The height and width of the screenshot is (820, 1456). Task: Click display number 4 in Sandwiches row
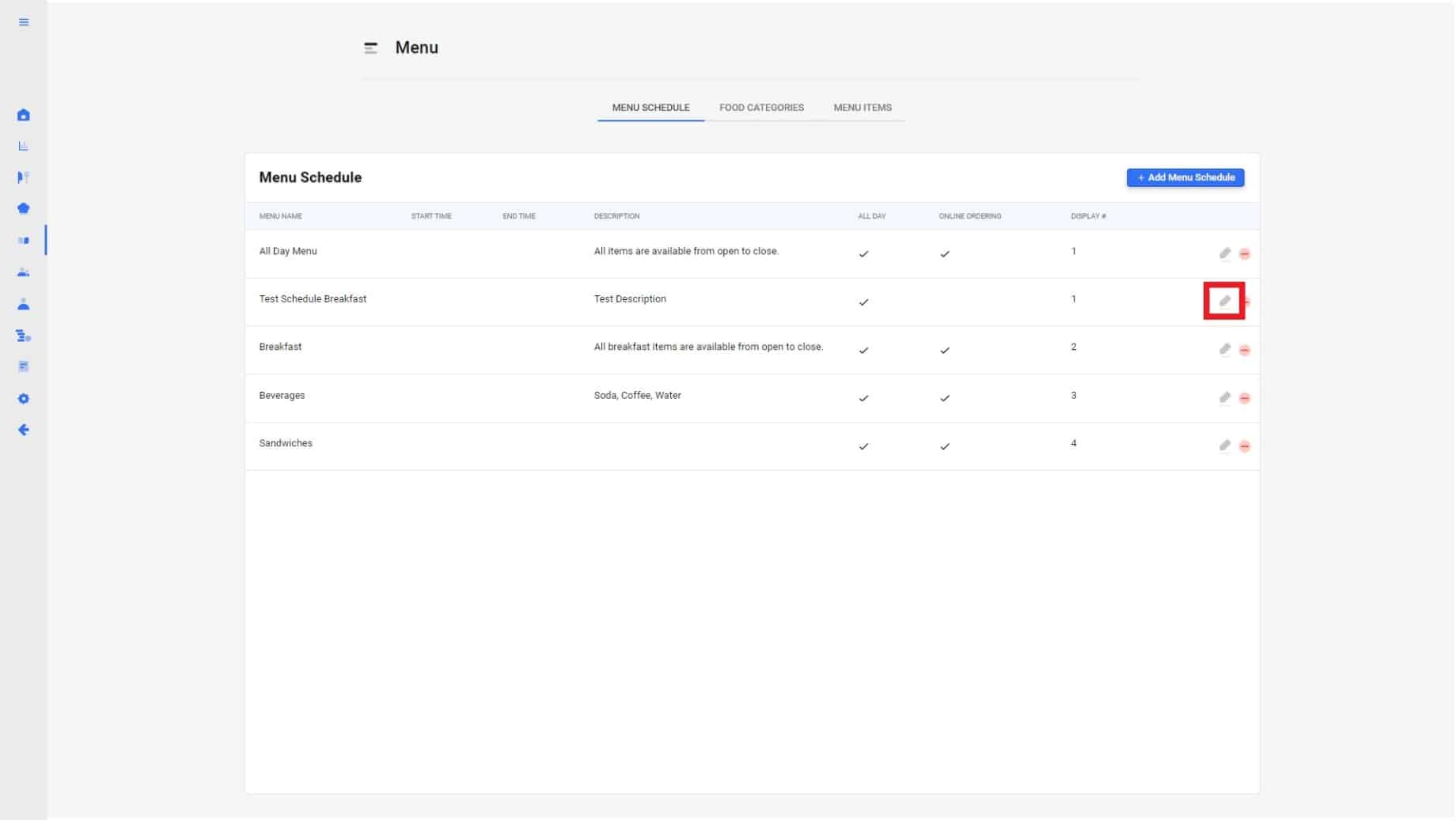(x=1074, y=443)
